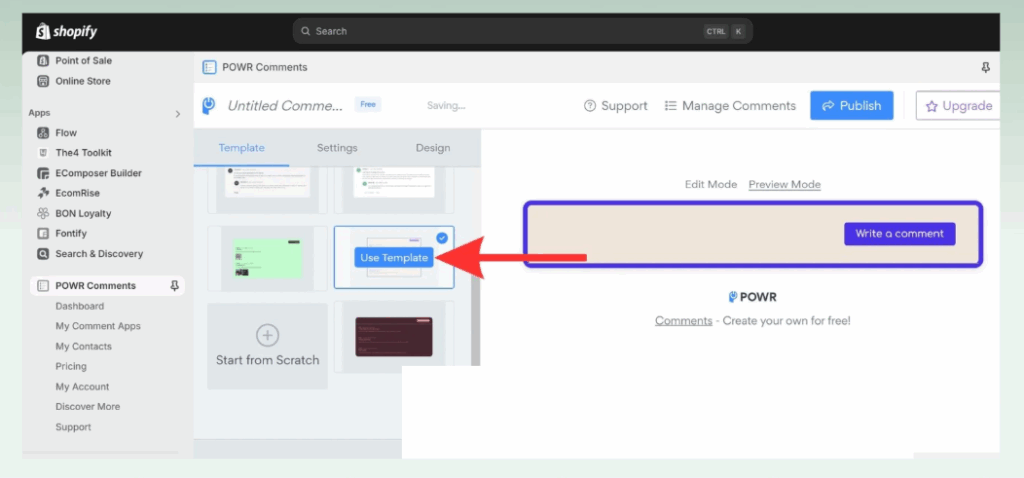Open Pricing page

click(71, 366)
